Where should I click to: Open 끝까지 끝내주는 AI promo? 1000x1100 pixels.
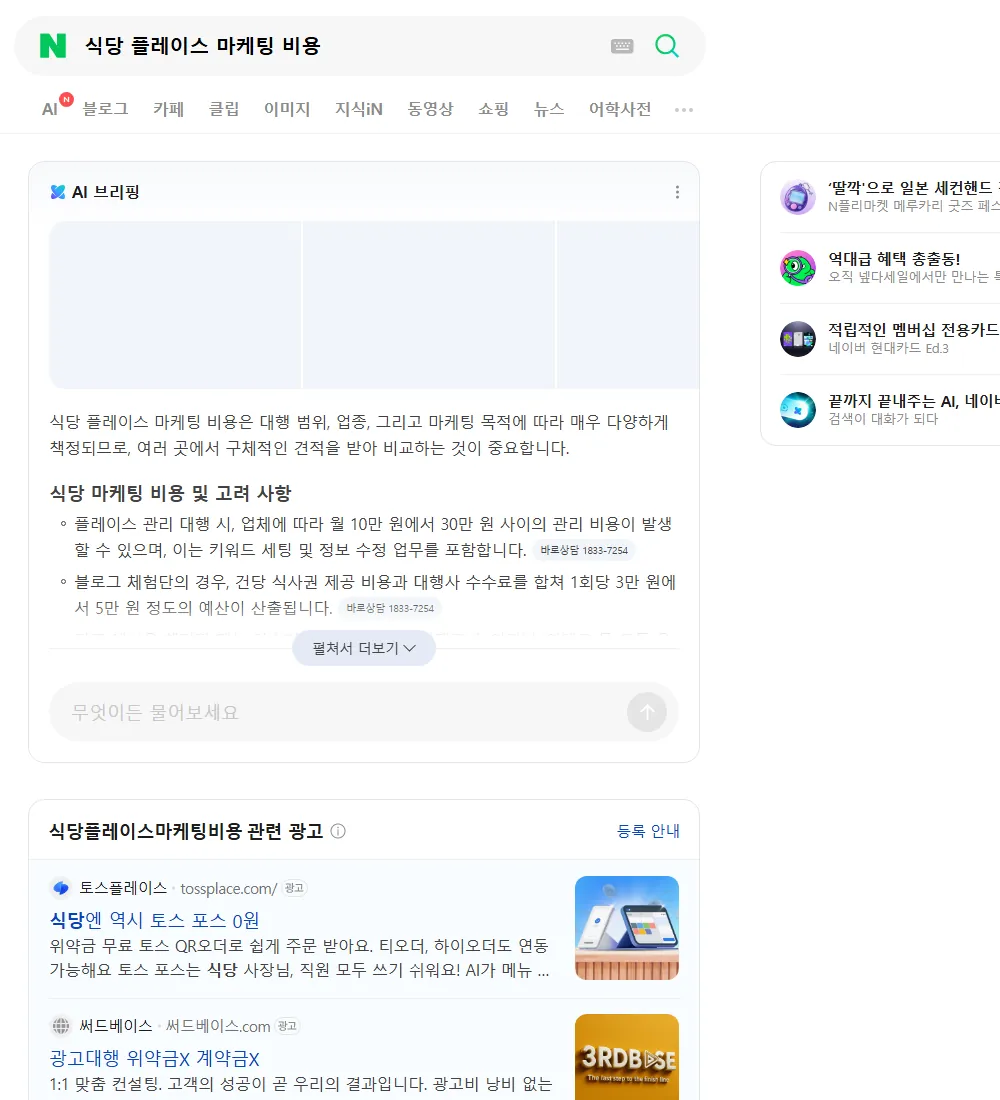tap(914, 401)
